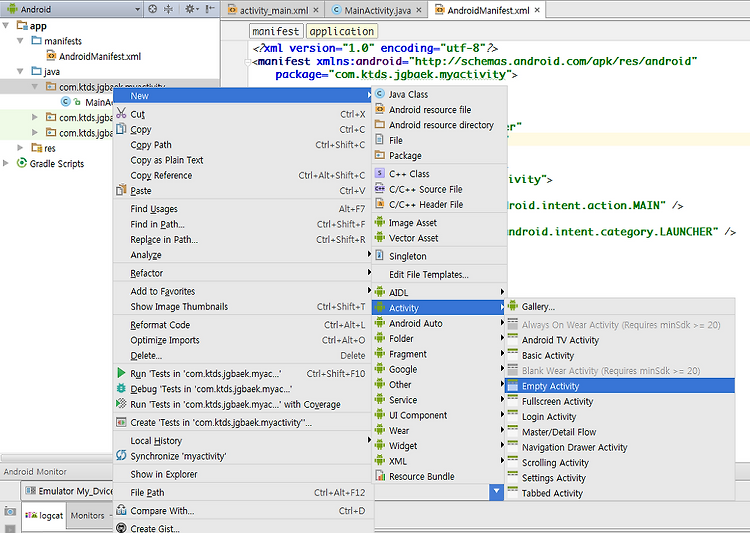Open the Service submenu
Viewport: 750px width, 533px height.
click(x=439, y=400)
